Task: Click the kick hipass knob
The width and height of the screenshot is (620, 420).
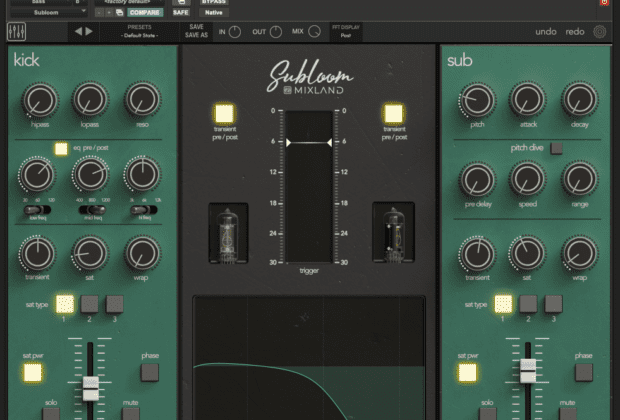Action: [40, 100]
